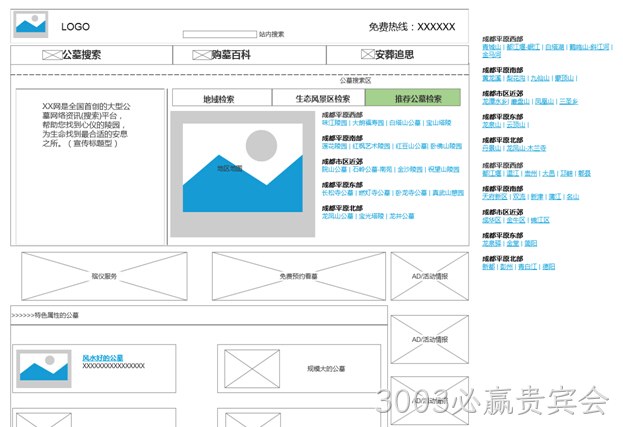Open the 蒙顶山 scenic area link
Viewport: 623px width, 427px height.
tap(564, 78)
